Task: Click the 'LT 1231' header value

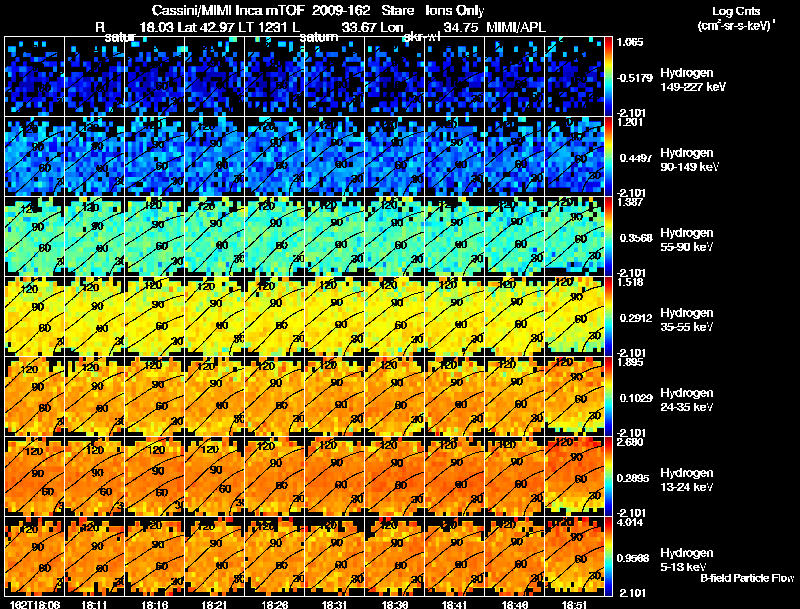Action: [x=266, y=28]
